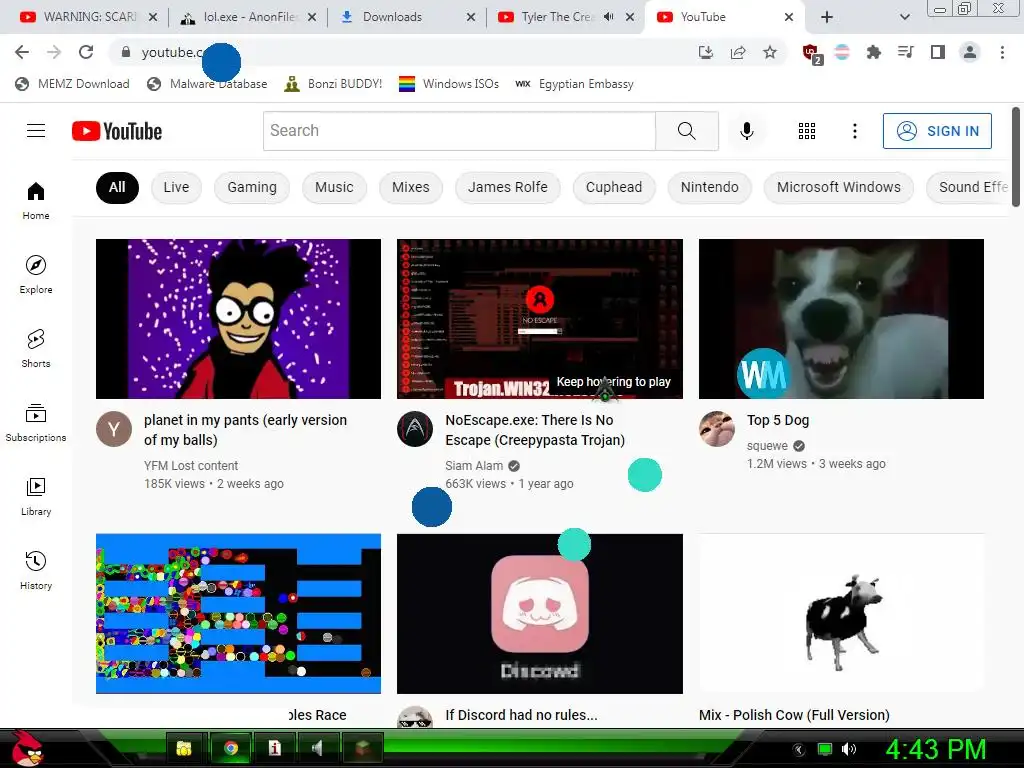Open Library in the sidebar
The width and height of the screenshot is (1024, 768).
click(x=36, y=496)
